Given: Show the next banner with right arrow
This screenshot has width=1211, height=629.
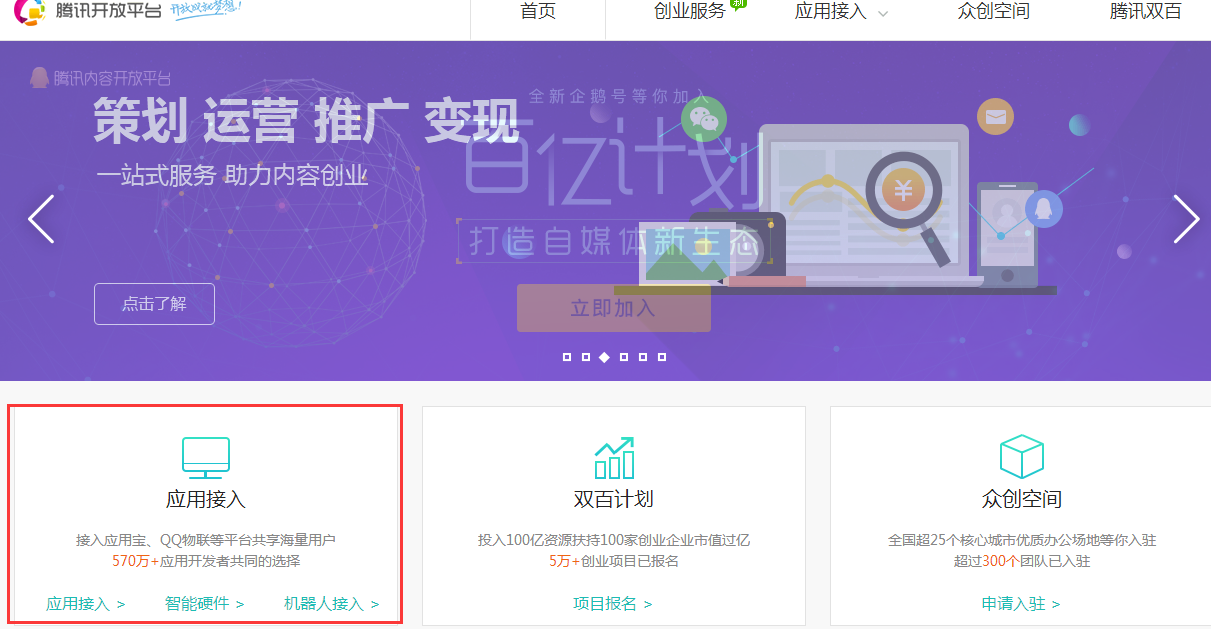Looking at the screenshot, I should coord(1186,219).
